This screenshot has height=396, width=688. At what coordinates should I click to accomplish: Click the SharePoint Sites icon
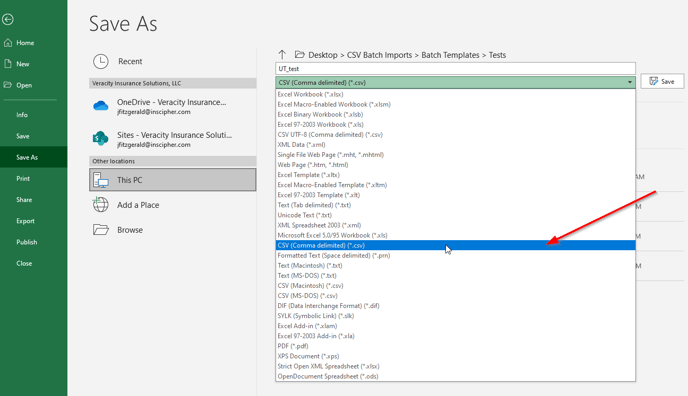(x=101, y=139)
